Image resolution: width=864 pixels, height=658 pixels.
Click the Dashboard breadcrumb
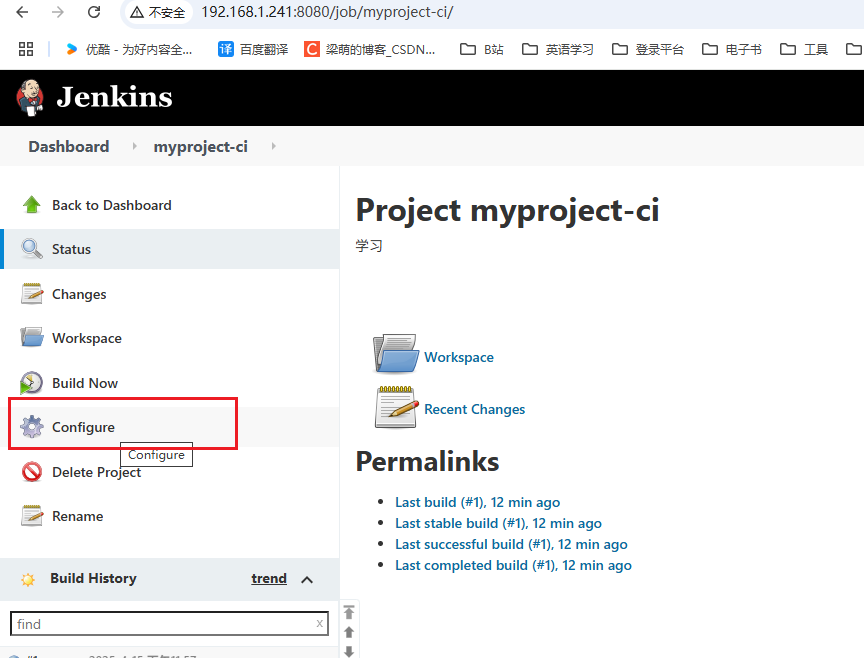click(x=69, y=147)
